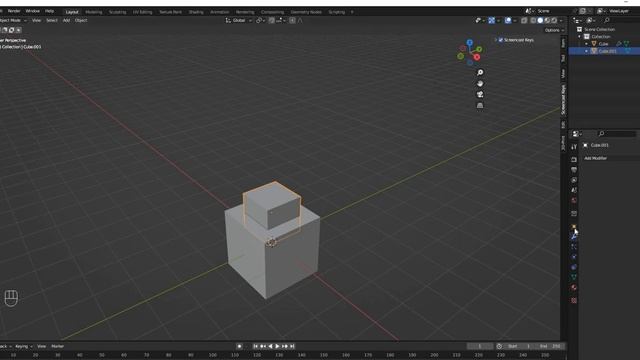
Task: Open the Render menu
Action: click(14, 11)
